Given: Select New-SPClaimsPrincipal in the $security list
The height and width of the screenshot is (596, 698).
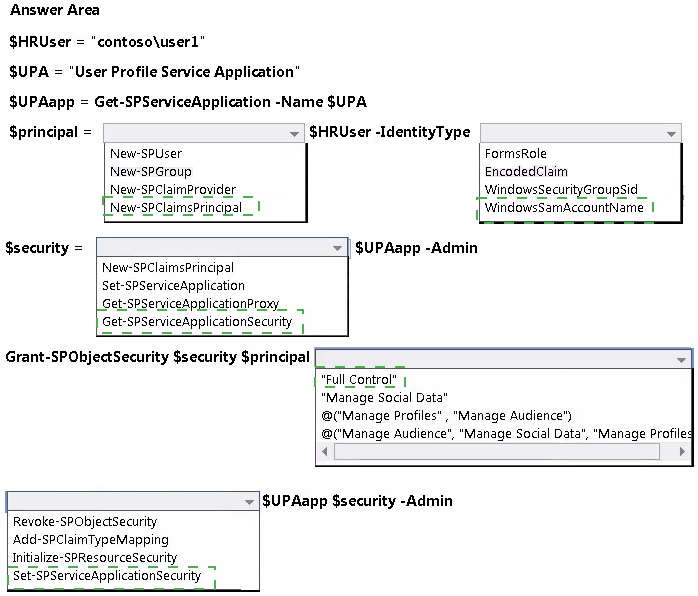Looking at the screenshot, I should [168, 268].
